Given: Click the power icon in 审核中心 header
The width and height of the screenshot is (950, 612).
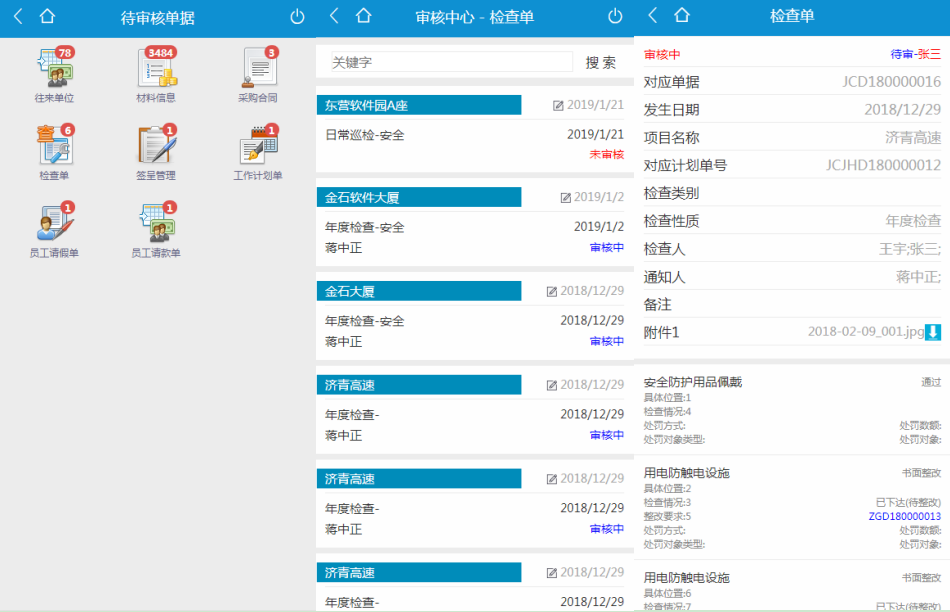Looking at the screenshot, I should point(615,17).
